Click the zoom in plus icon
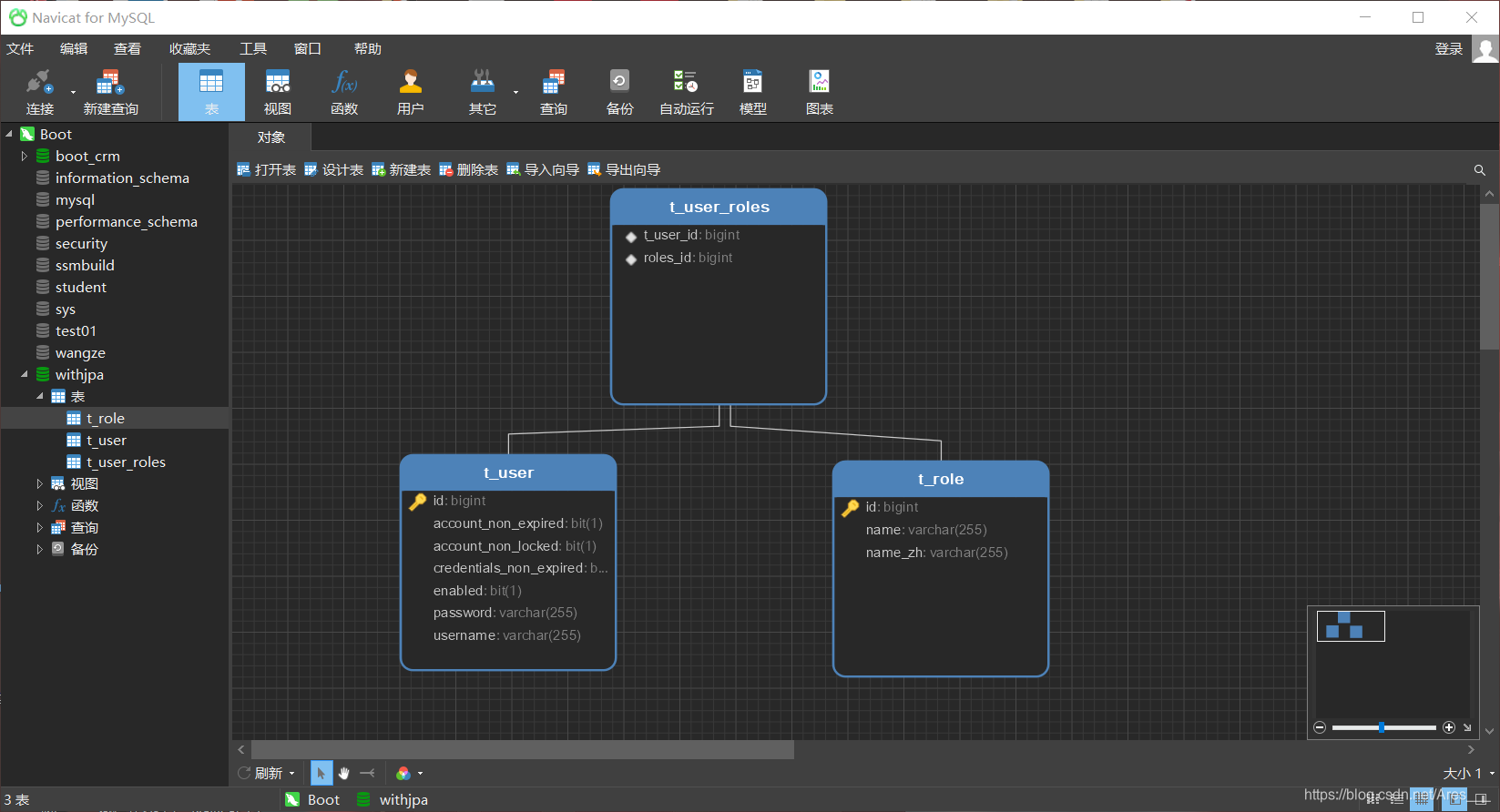This screenshot has width=1500, height=812. click(x=1449, y=727)
